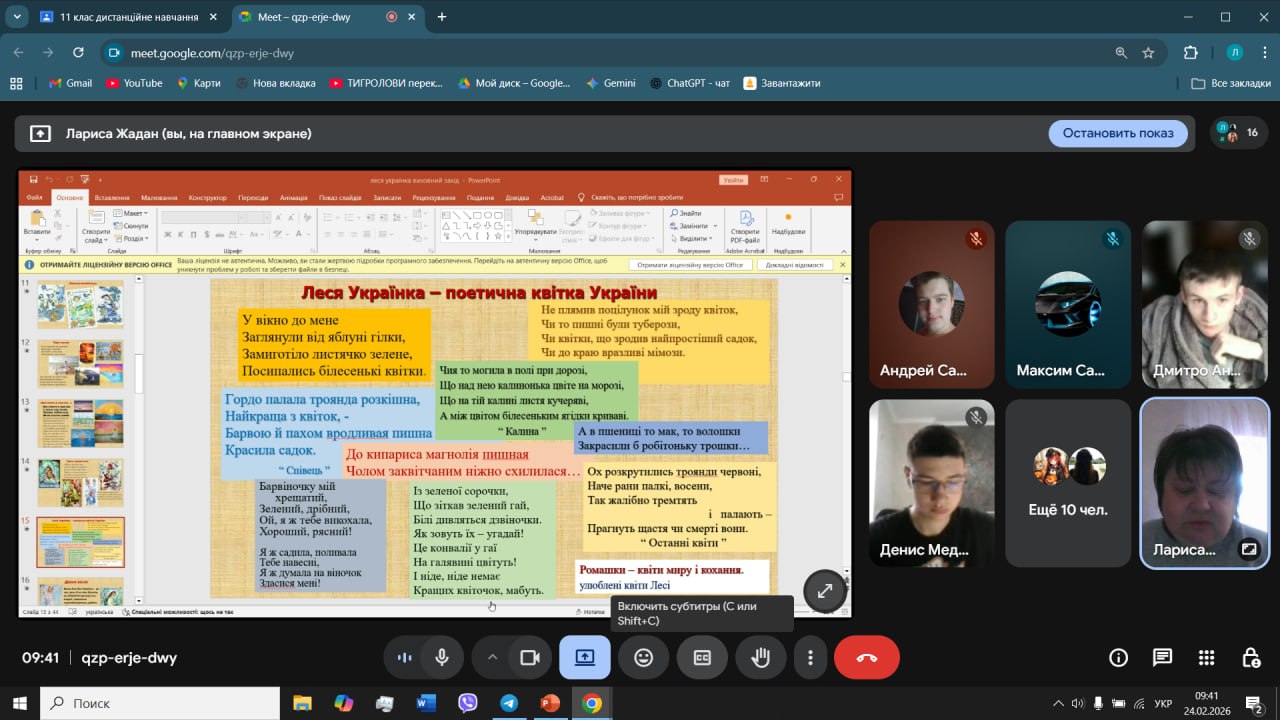Toggle the microphone mute button

441,657
